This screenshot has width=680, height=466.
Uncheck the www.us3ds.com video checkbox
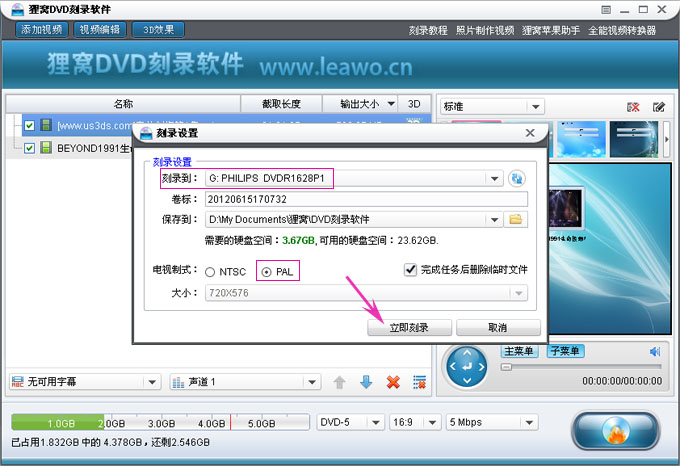(x=29, y=126)
